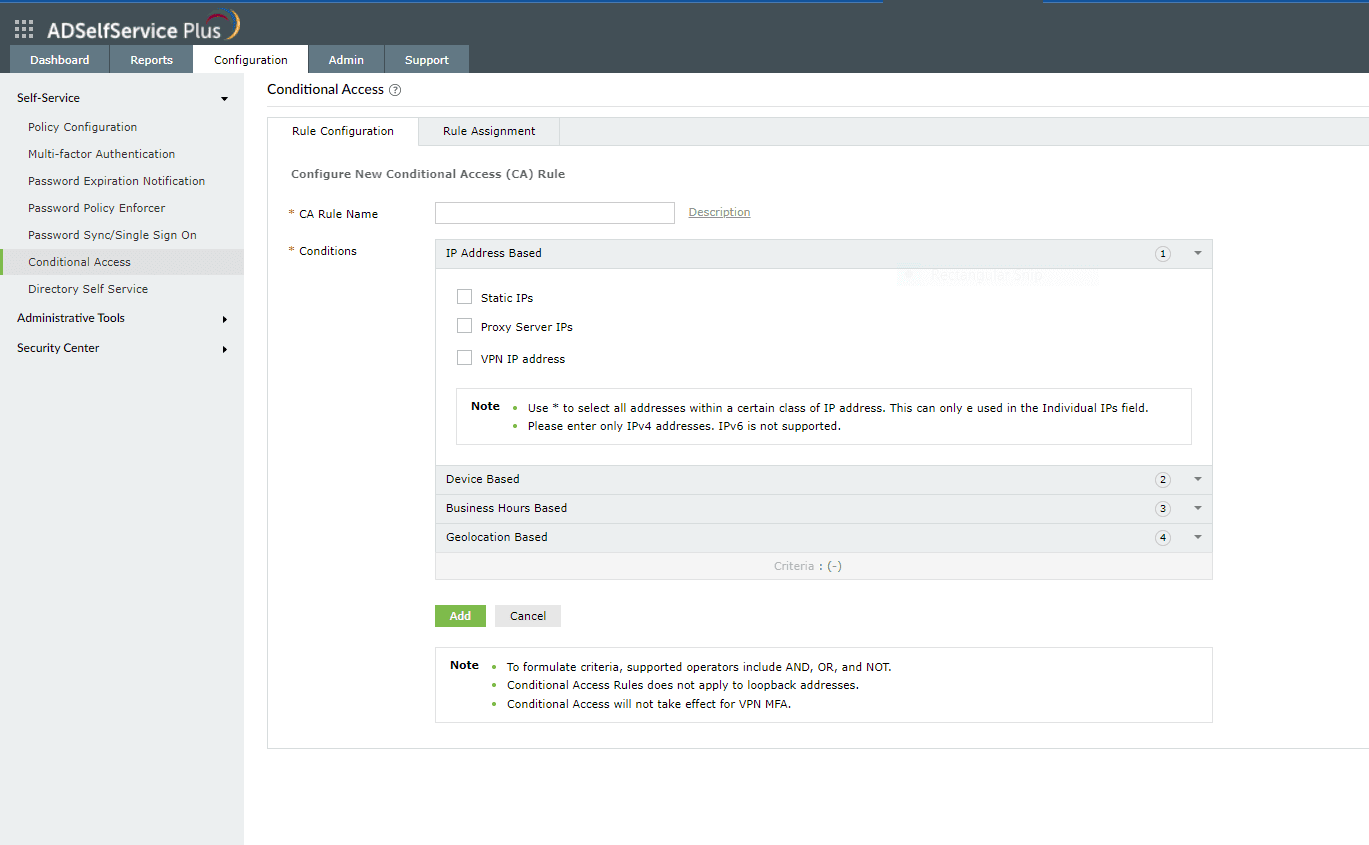Click the VPN MFA note line
The height and width of the screenshot is (845, 1369).
point(649,704)
